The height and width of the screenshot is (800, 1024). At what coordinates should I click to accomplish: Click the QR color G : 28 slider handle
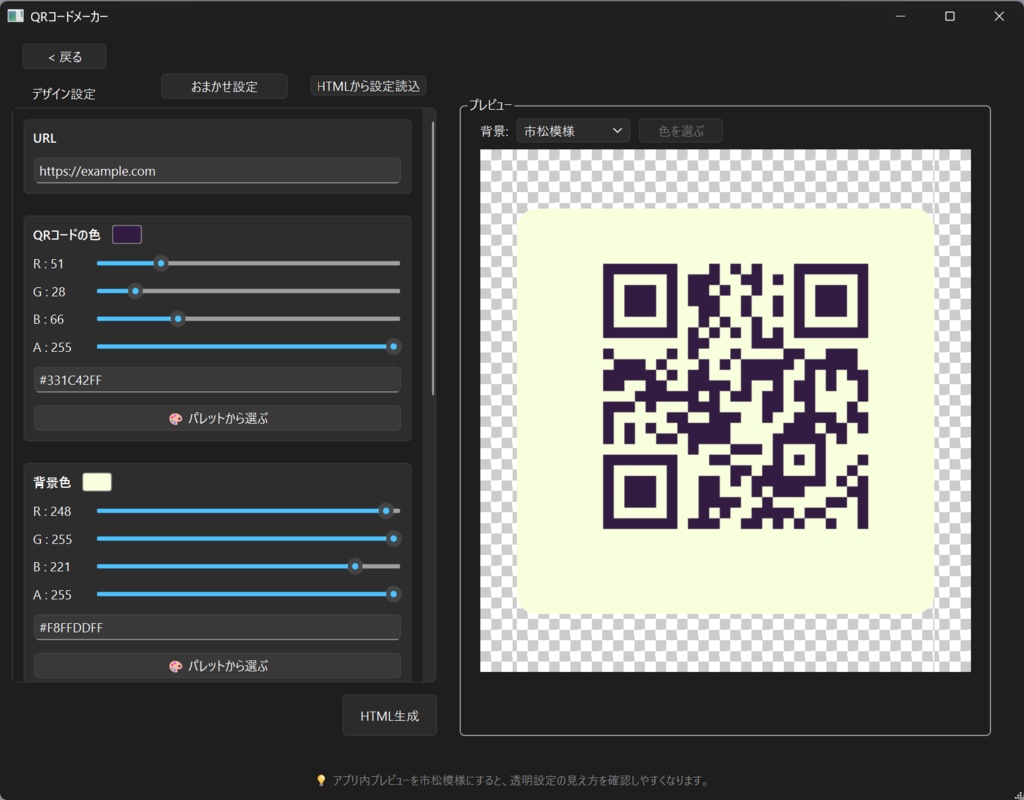tap(135, 291)
